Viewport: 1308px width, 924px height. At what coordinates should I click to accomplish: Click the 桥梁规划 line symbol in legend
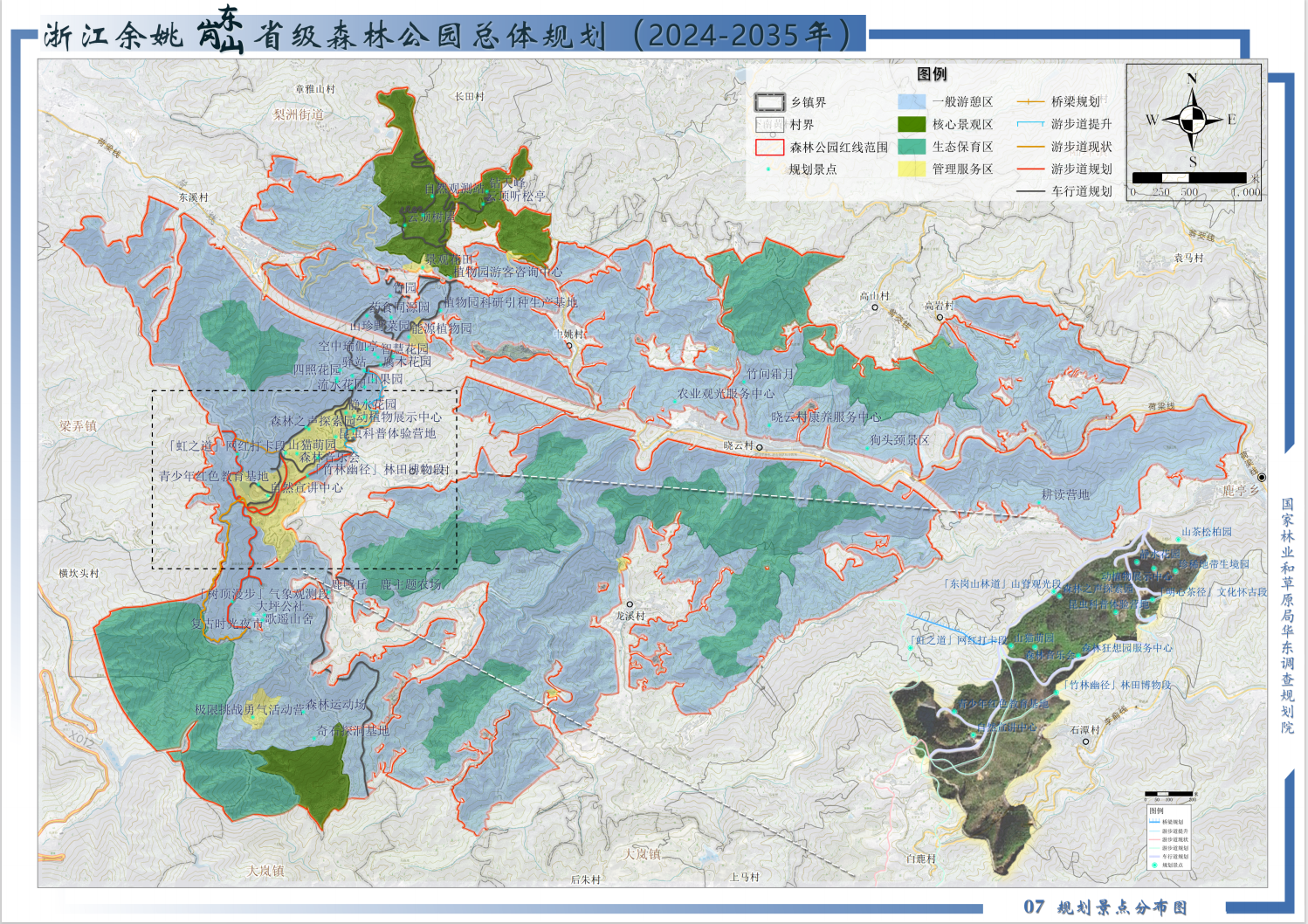(1030, 102)
